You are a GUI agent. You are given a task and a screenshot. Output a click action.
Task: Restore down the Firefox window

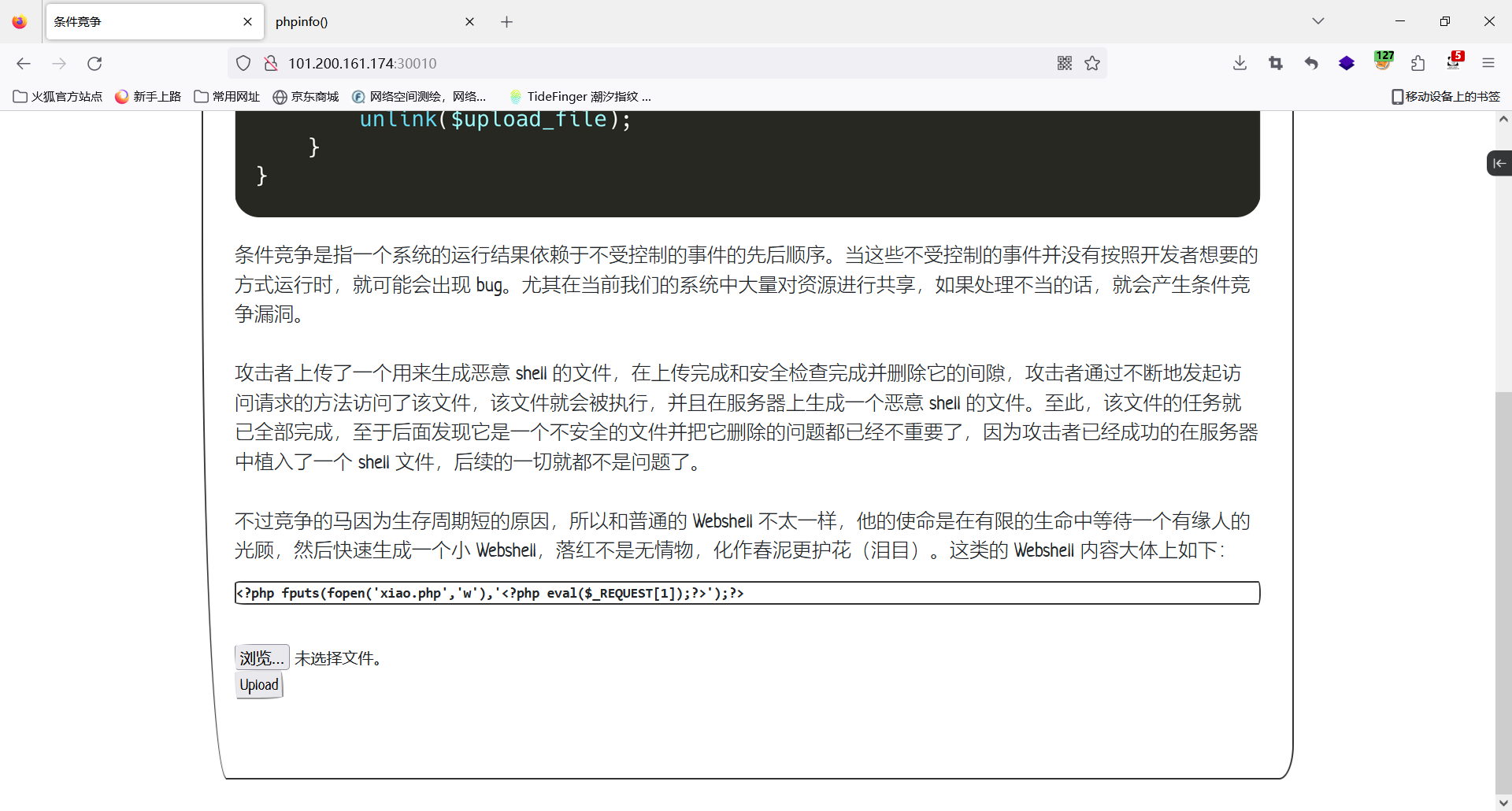pyautogui.click(x=1444, y=21)
